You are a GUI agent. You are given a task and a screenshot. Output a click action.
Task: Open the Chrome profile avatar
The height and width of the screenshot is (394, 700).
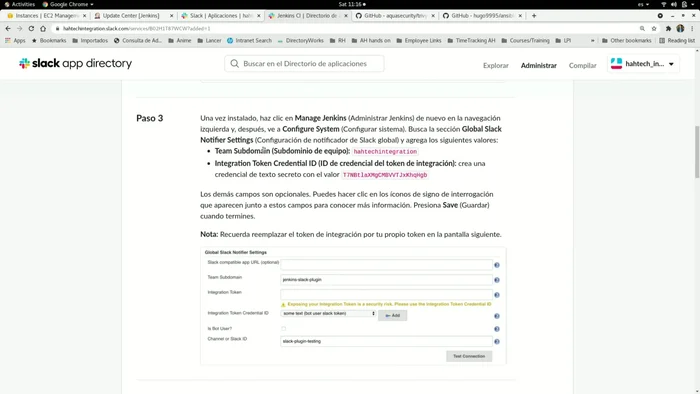coord(680,28)
